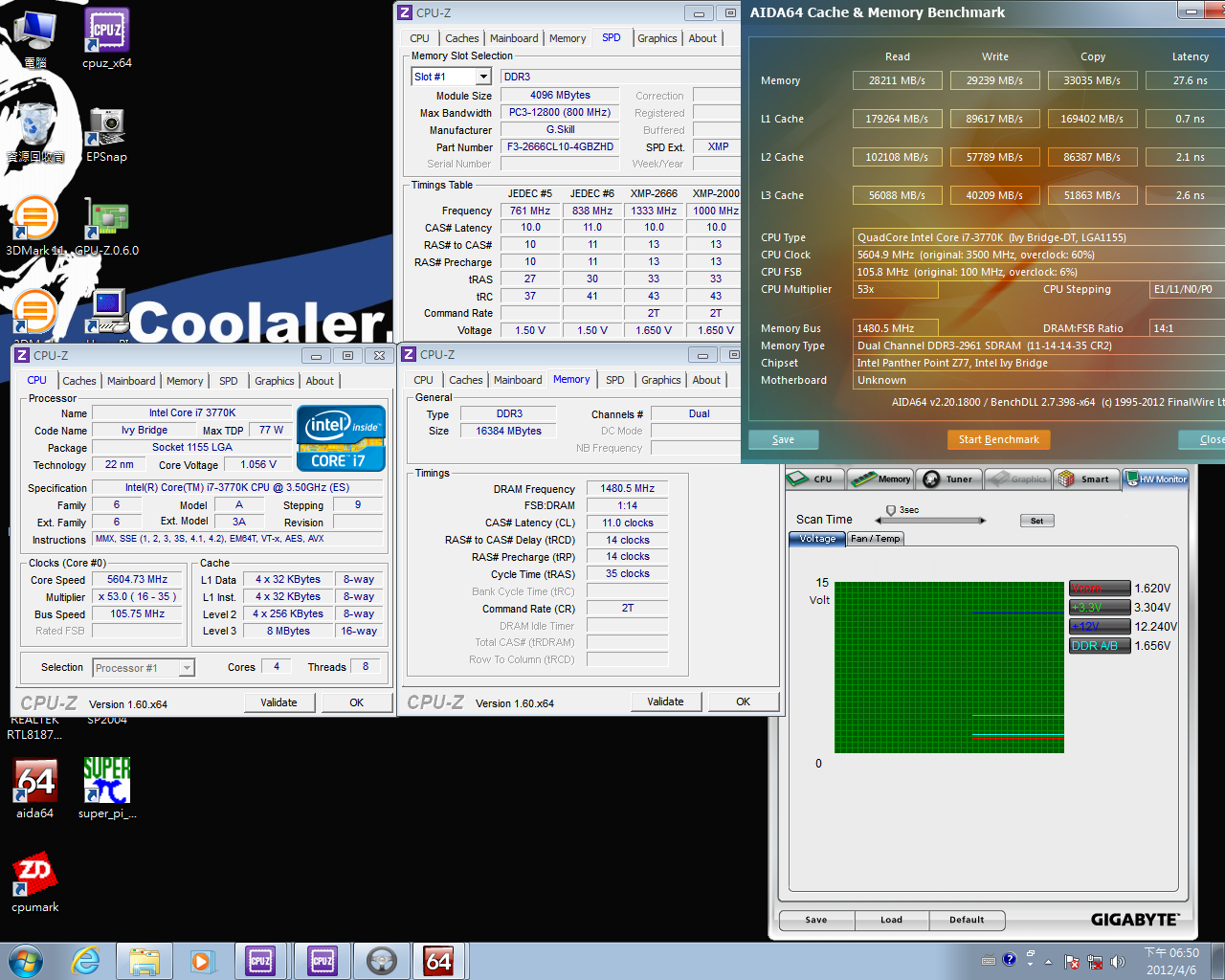Click the network disconnected tray icon
Screen dimensions: 1225x980
(1095, 961)
